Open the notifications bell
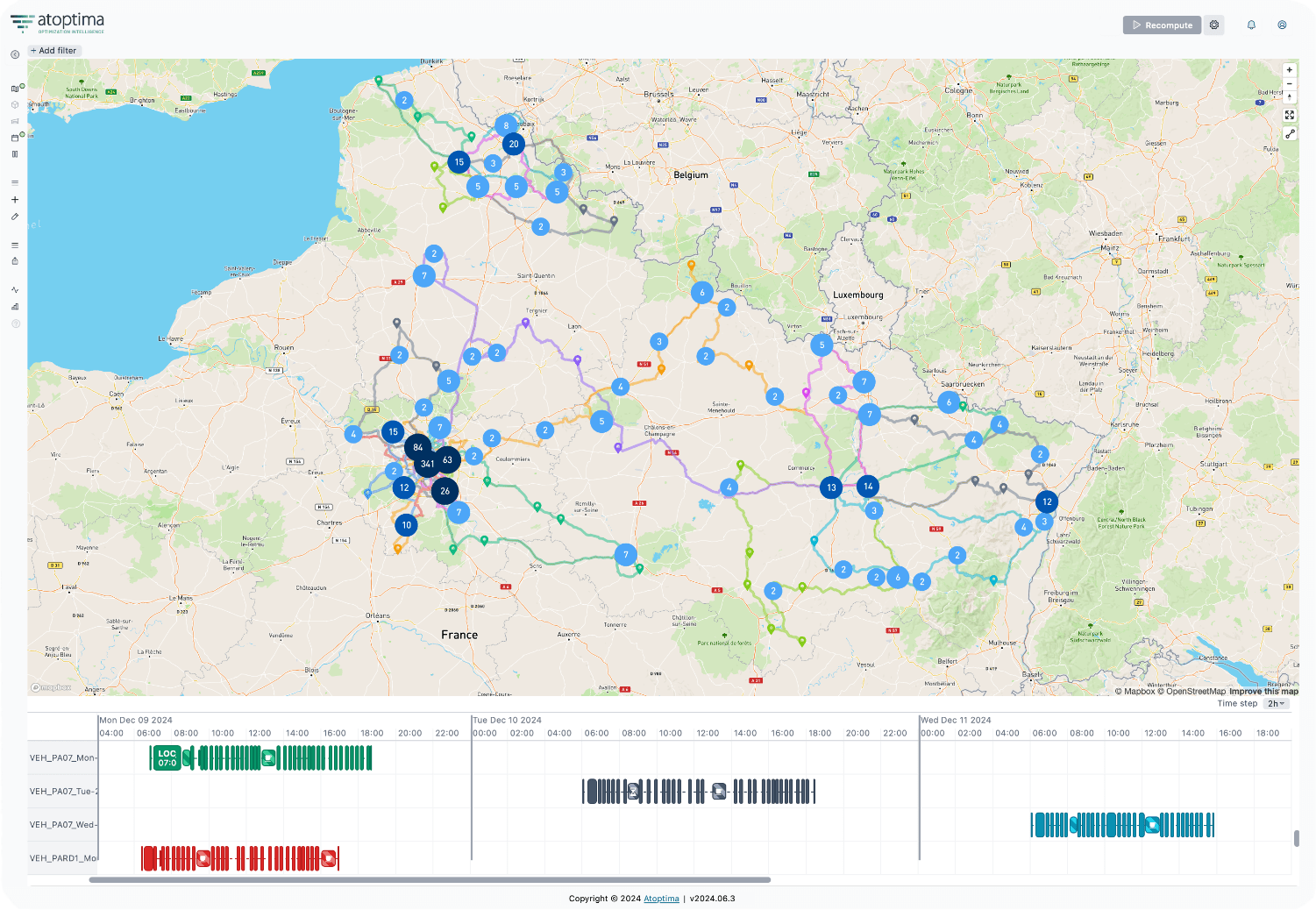Image resolution: width=1316 pixels, height=910 pixels. (1251, 25)
